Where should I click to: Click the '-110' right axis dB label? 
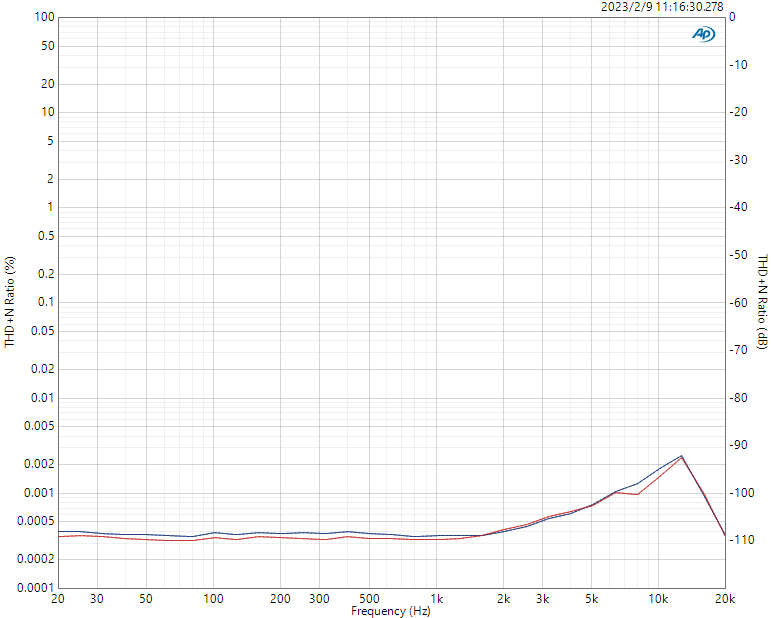742,540
